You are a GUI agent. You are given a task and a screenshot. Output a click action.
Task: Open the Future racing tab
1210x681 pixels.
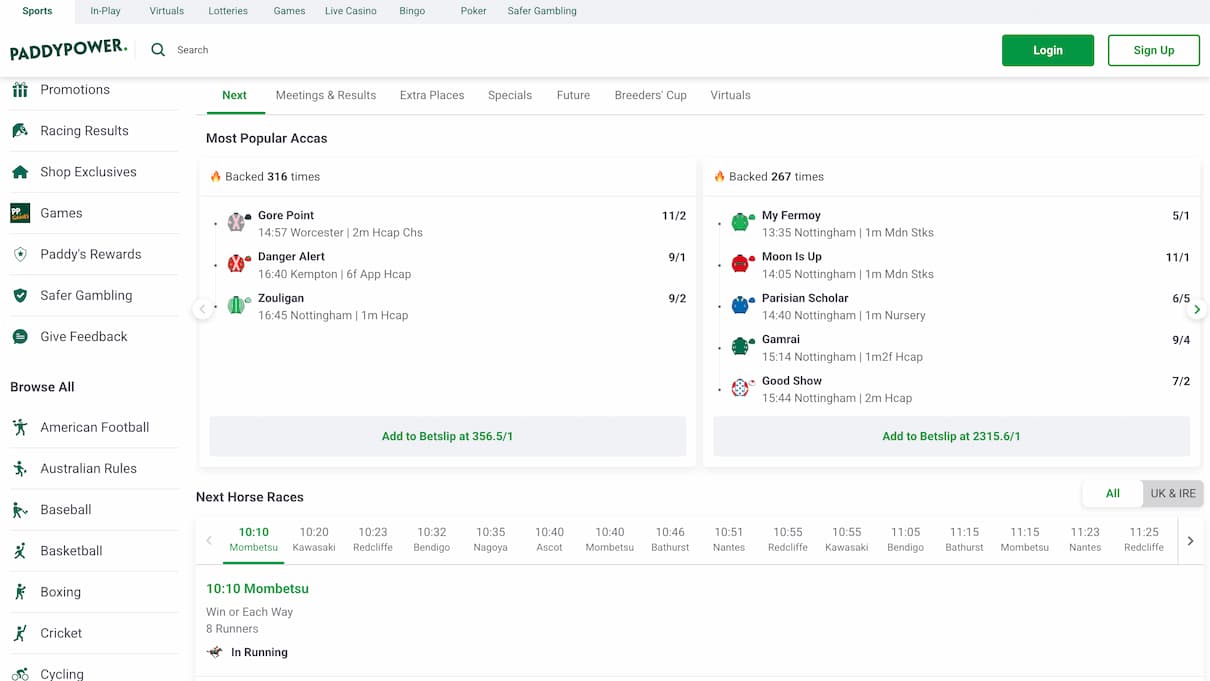coord(573,95)
